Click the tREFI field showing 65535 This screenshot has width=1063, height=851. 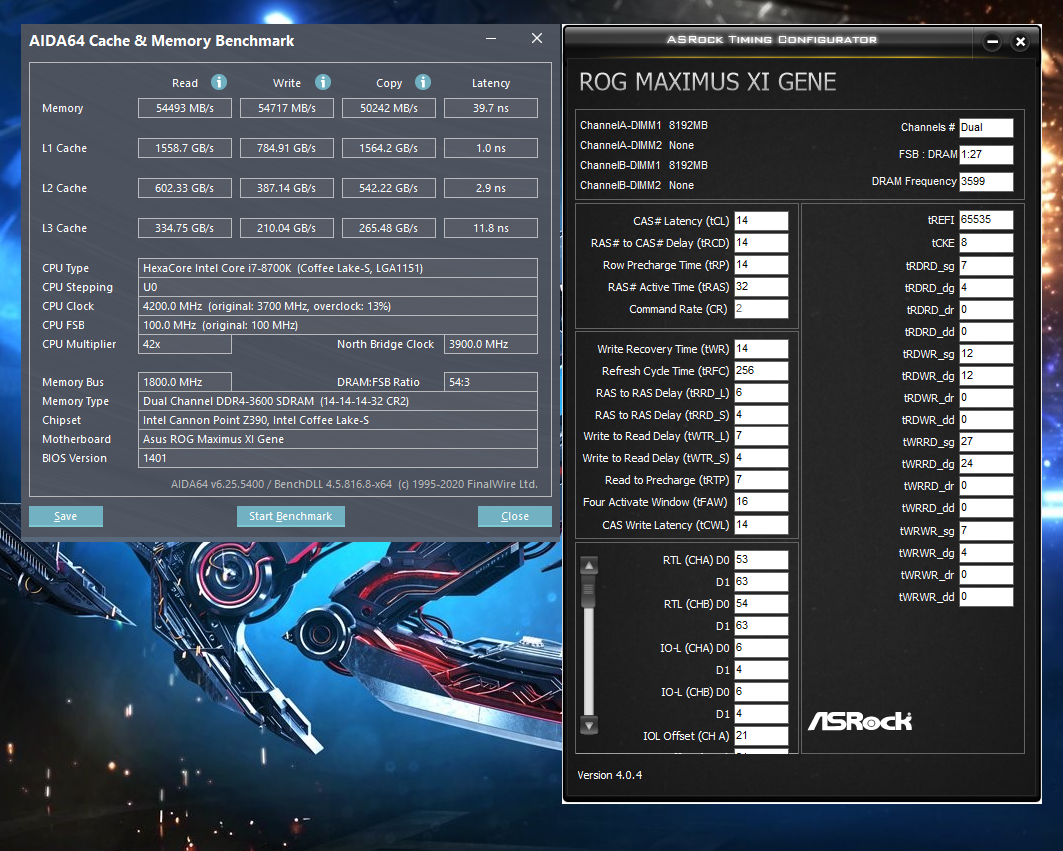[x=986, y=220]
